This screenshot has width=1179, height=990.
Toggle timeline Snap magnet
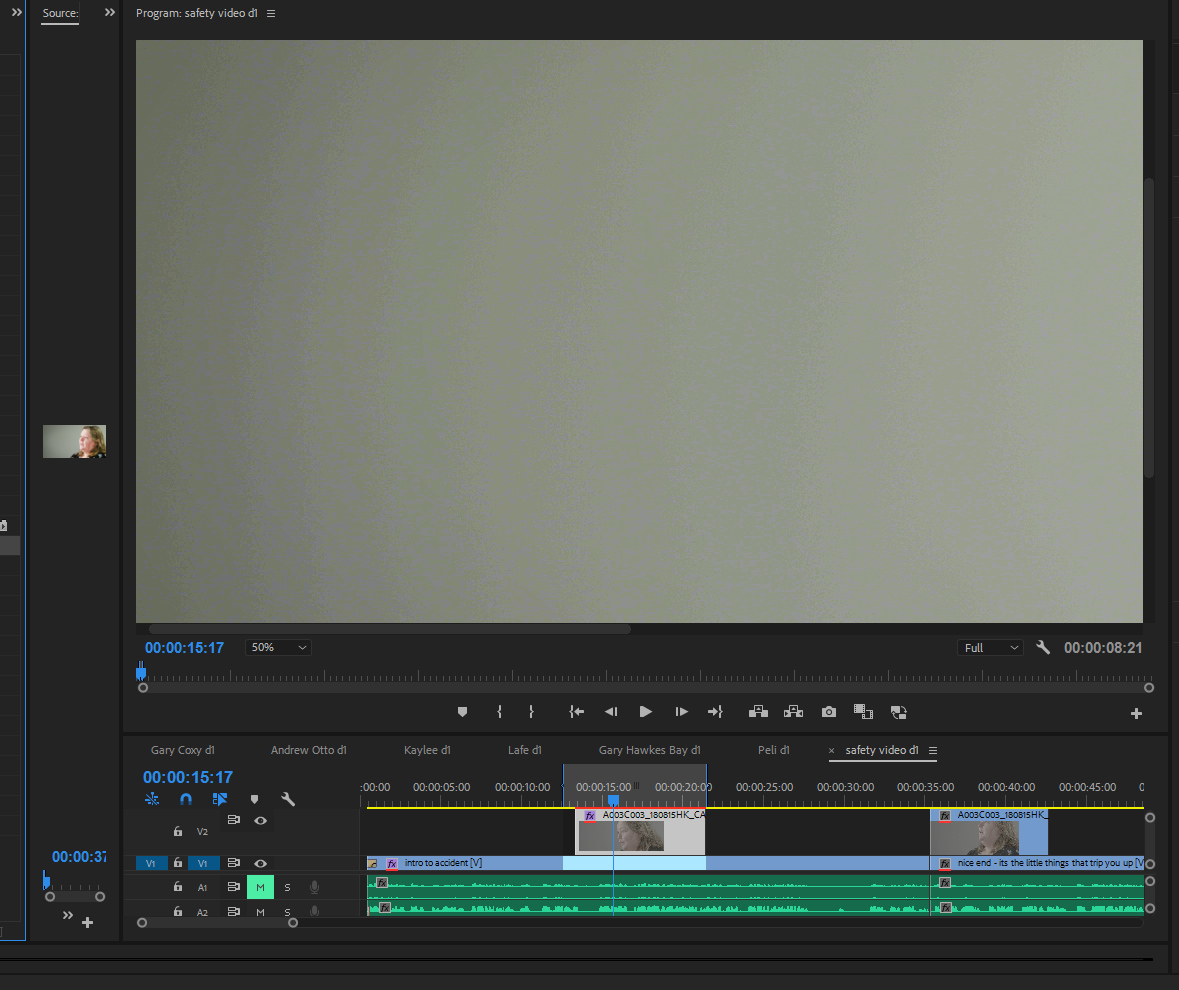click(186, 799)
